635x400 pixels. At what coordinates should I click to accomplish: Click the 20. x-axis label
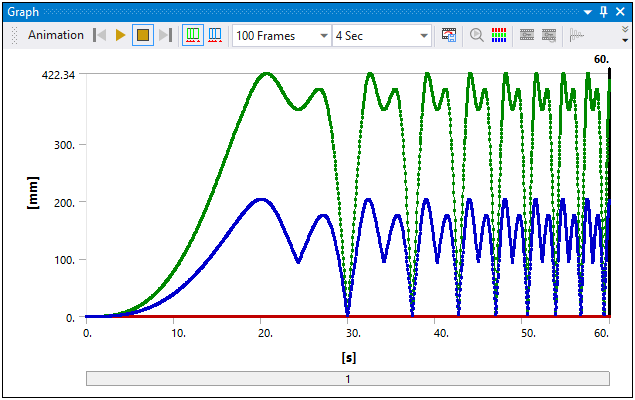click(265, 333)
